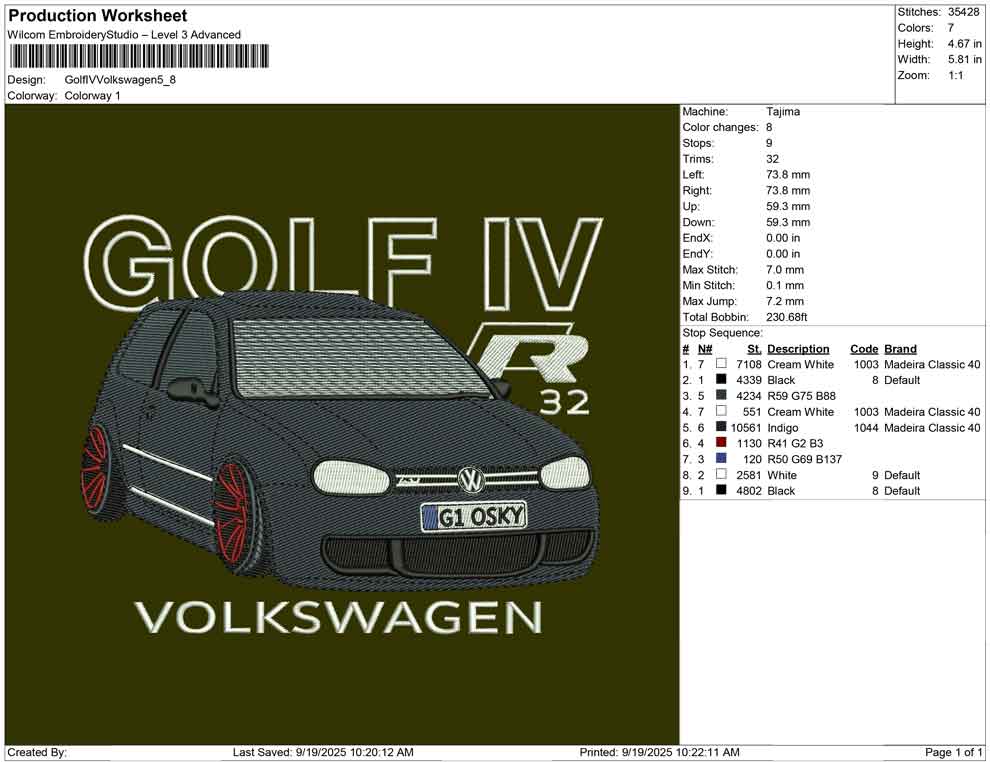Click the St. column header
The width and height of the screenshot is (990, 762).
point(754,348)
